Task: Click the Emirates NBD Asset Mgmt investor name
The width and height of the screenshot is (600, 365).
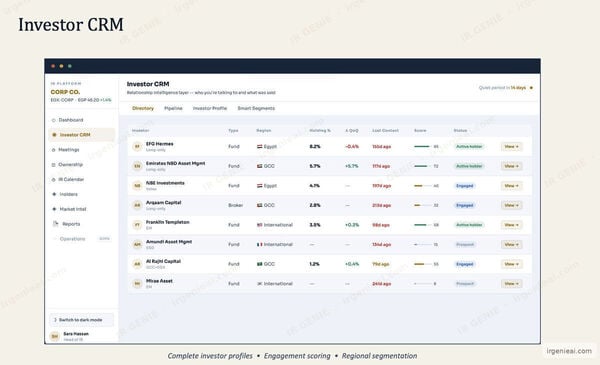Action: (175, 163)
